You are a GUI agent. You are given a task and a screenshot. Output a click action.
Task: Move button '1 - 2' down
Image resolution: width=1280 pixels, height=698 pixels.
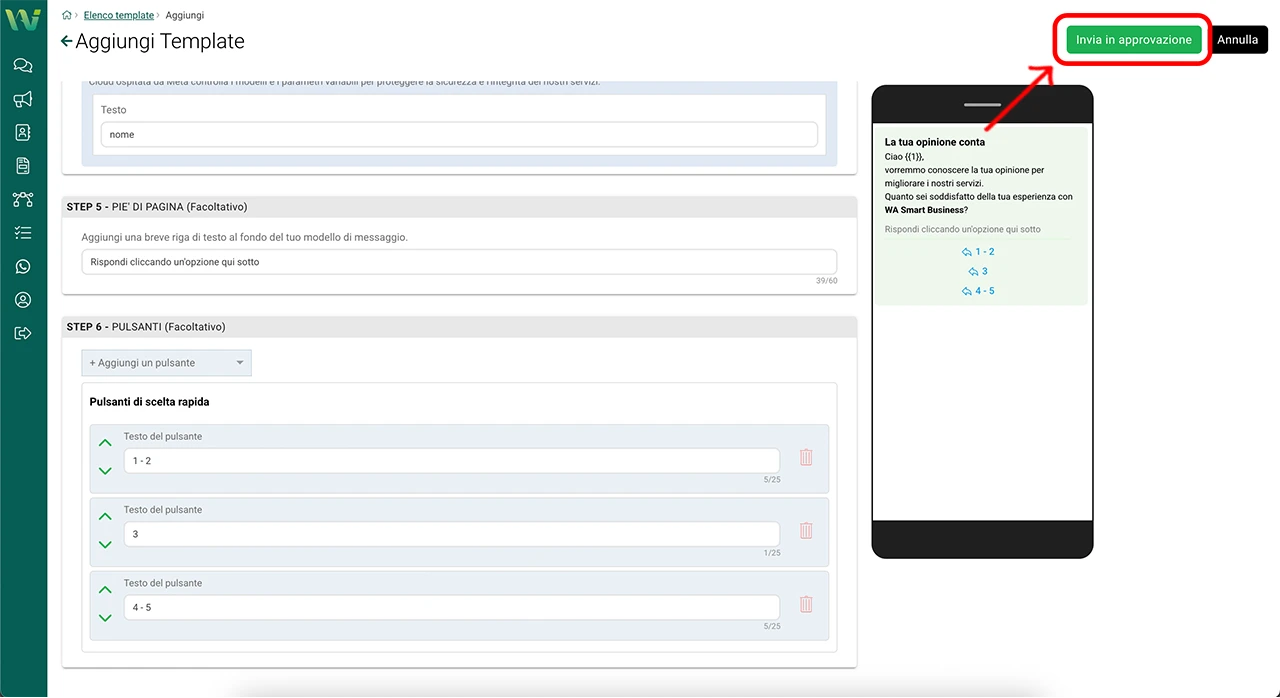[x=105, y=471]
